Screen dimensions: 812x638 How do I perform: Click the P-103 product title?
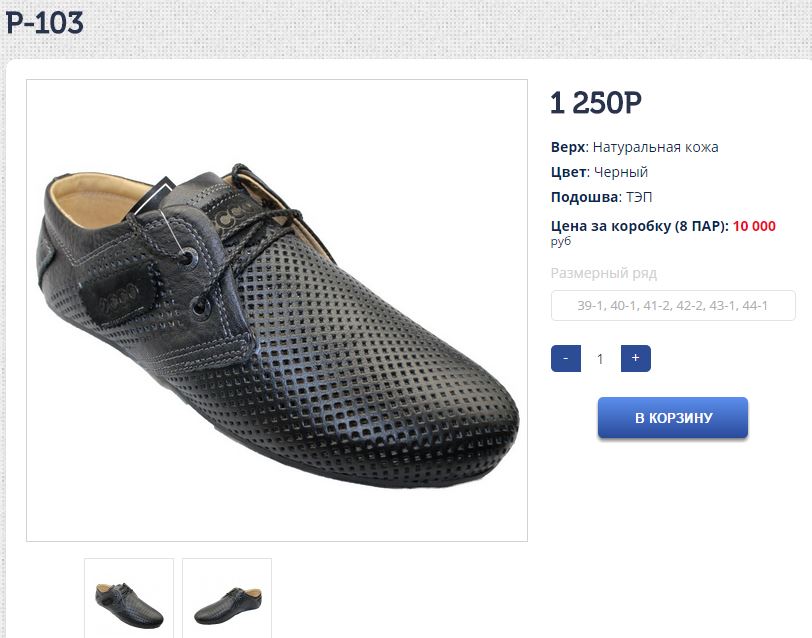(x=45, y=23)
